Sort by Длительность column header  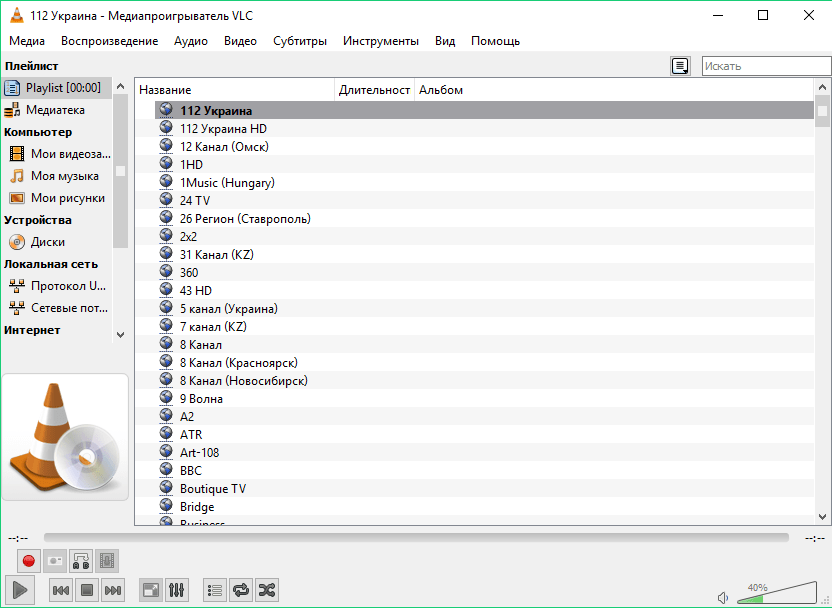click(x=375, y=90)
